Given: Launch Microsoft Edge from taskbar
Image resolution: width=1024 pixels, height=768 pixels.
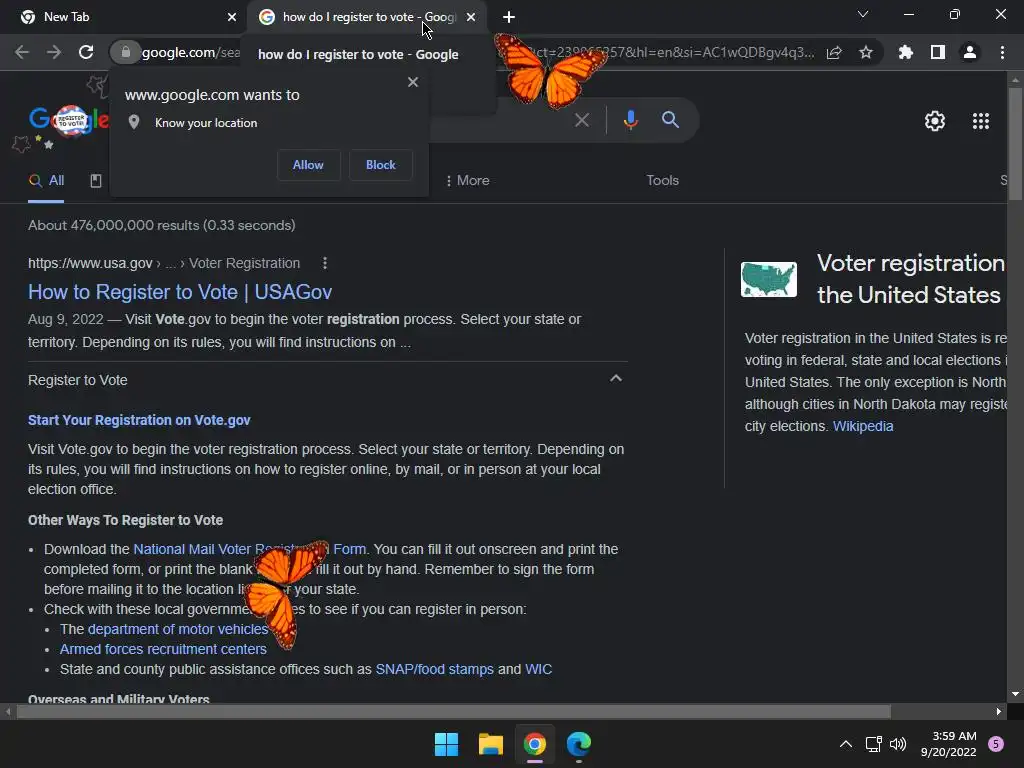Looking at the screenshot, I should 579,744.
